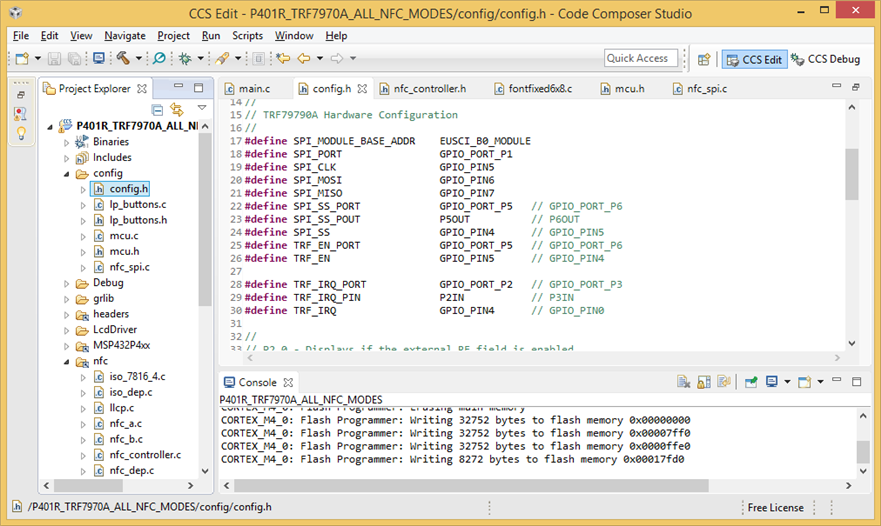Click the Build hammer icon

click(123, 59)
